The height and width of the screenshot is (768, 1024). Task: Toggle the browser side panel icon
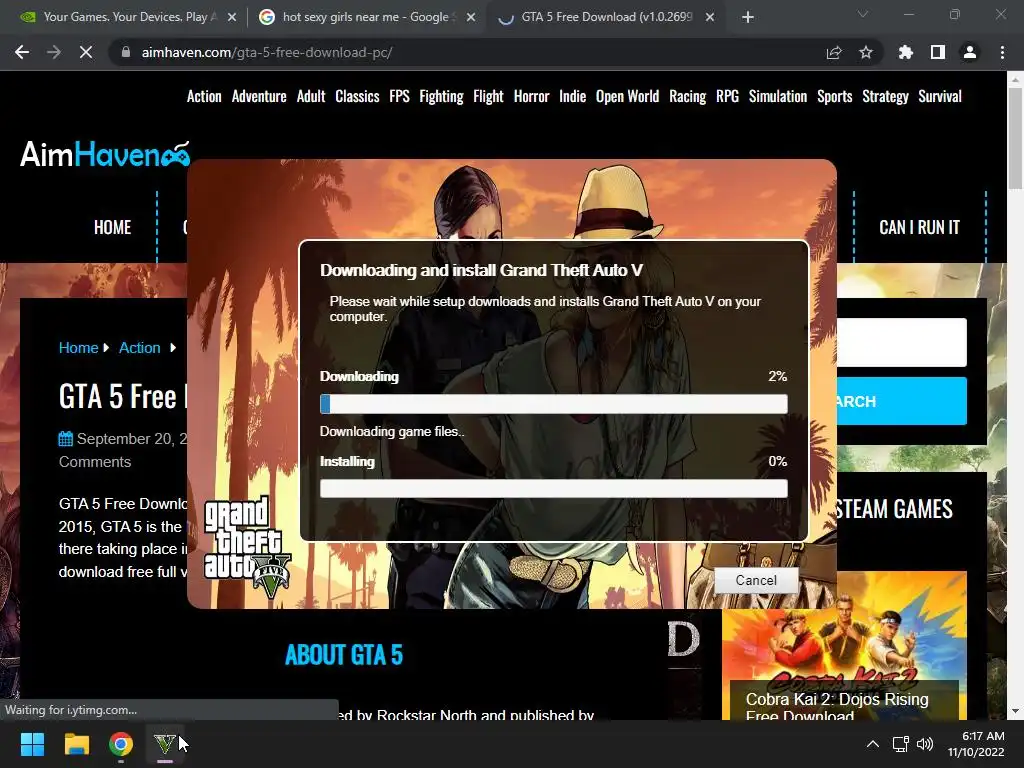[938, 52]
